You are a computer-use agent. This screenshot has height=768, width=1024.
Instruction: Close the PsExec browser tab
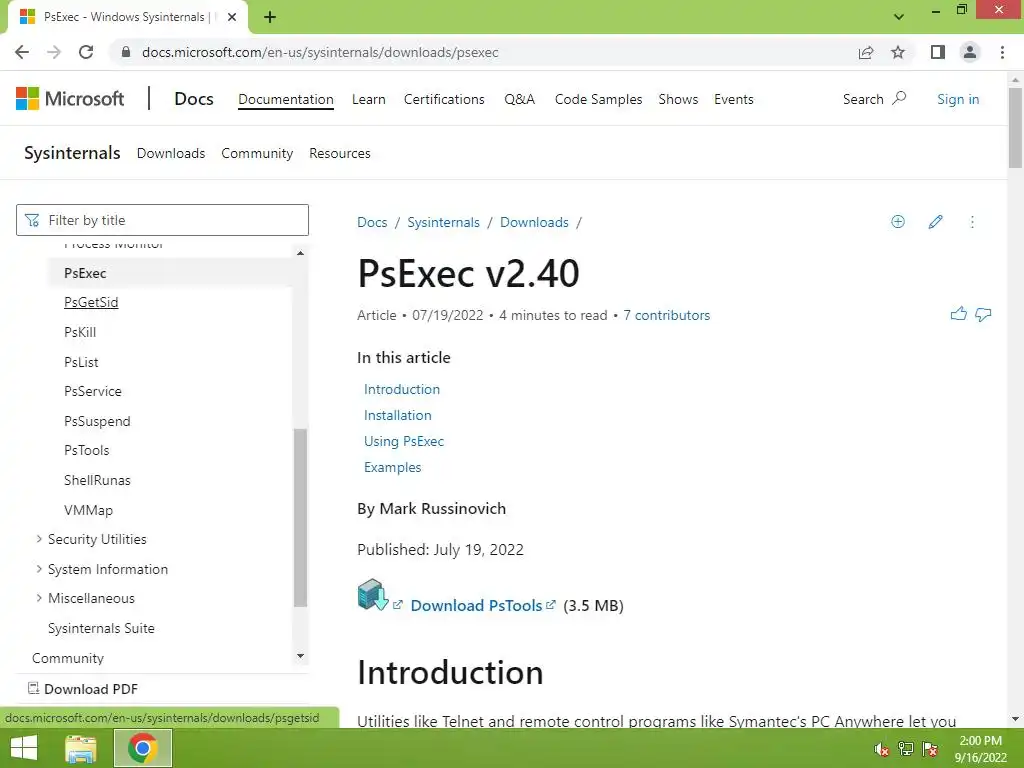pos(232,17)
